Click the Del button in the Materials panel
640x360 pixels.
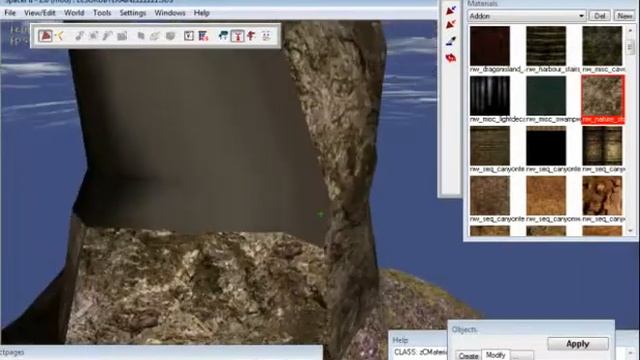pos(600,16)
